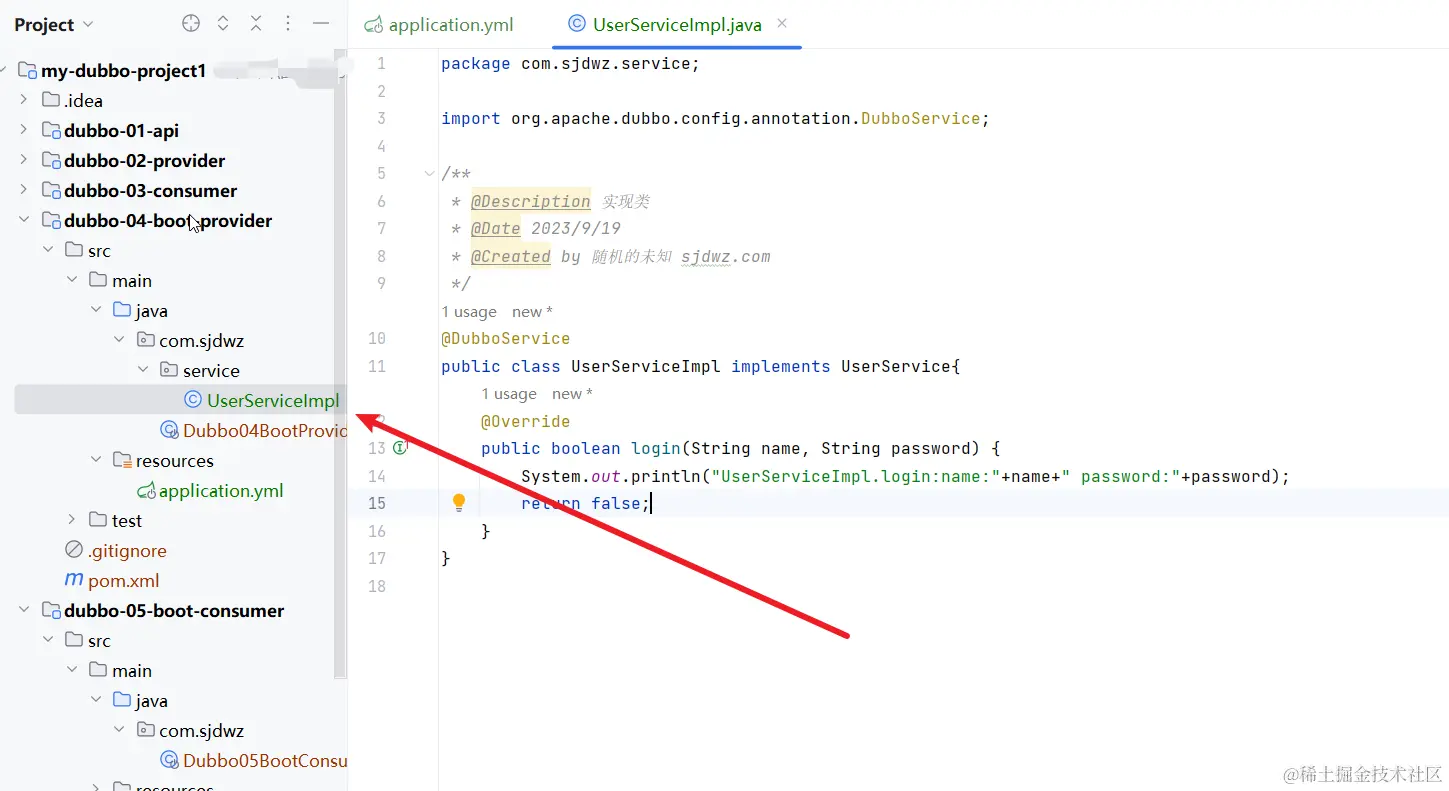
Task: Collapse the dubbo-04-boot-provider module
Action: click(x=24, y=220)
